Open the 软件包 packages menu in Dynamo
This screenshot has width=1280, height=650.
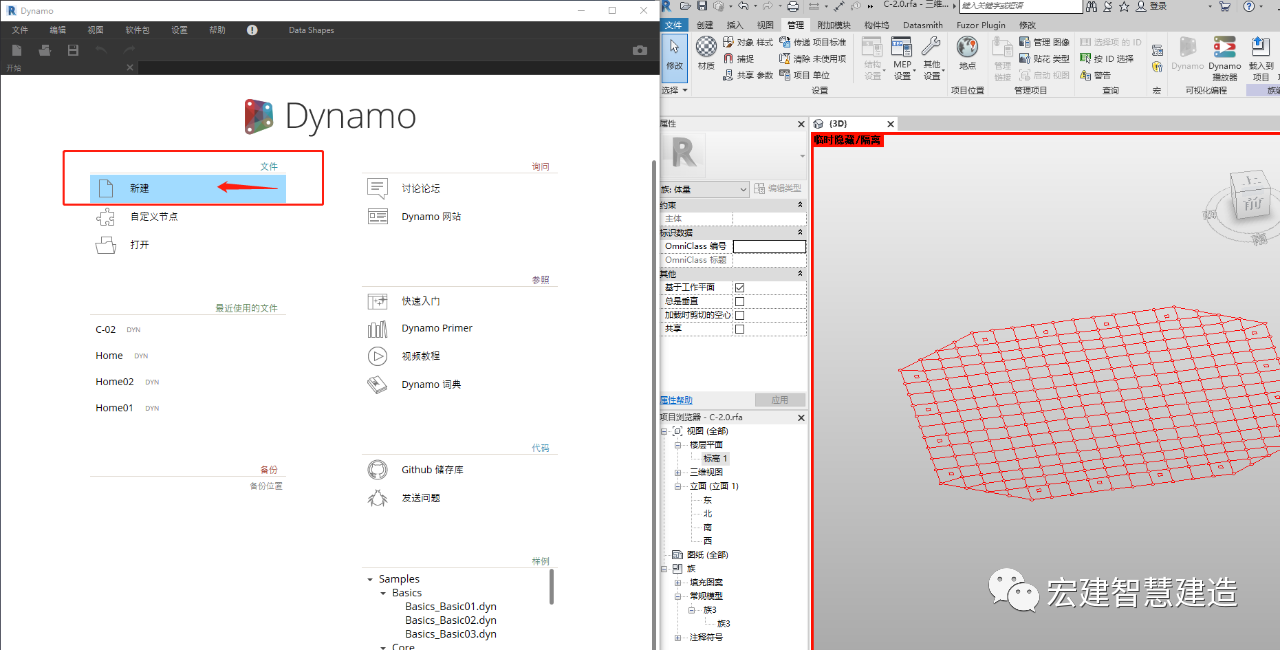coord(137,30)
